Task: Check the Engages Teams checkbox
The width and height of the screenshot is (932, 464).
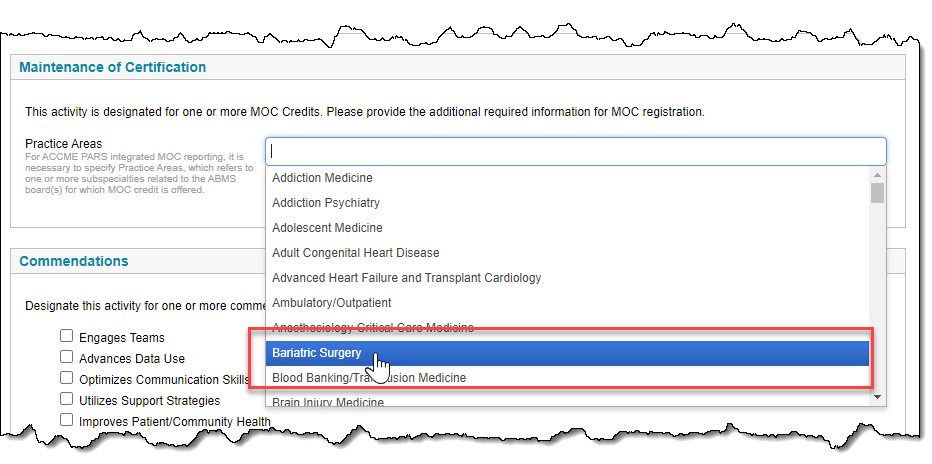Action: point(67,336)
